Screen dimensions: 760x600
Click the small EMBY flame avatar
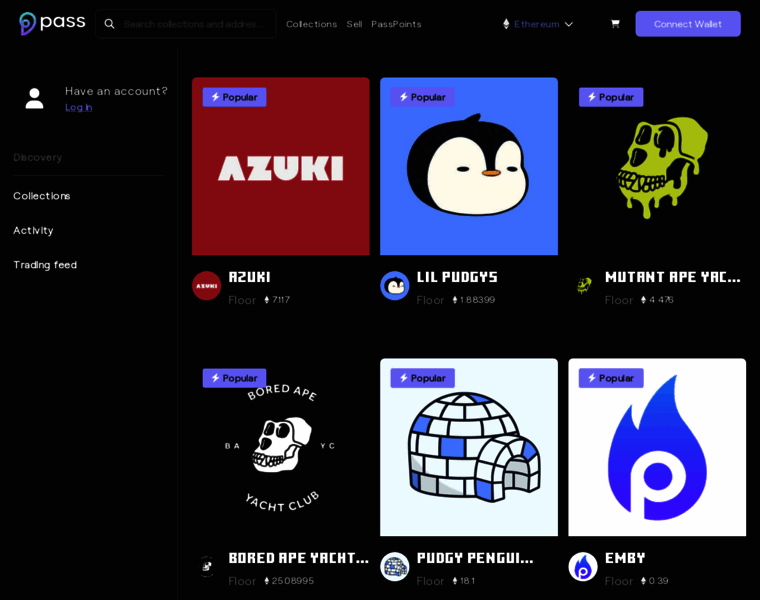coord(583,567)
